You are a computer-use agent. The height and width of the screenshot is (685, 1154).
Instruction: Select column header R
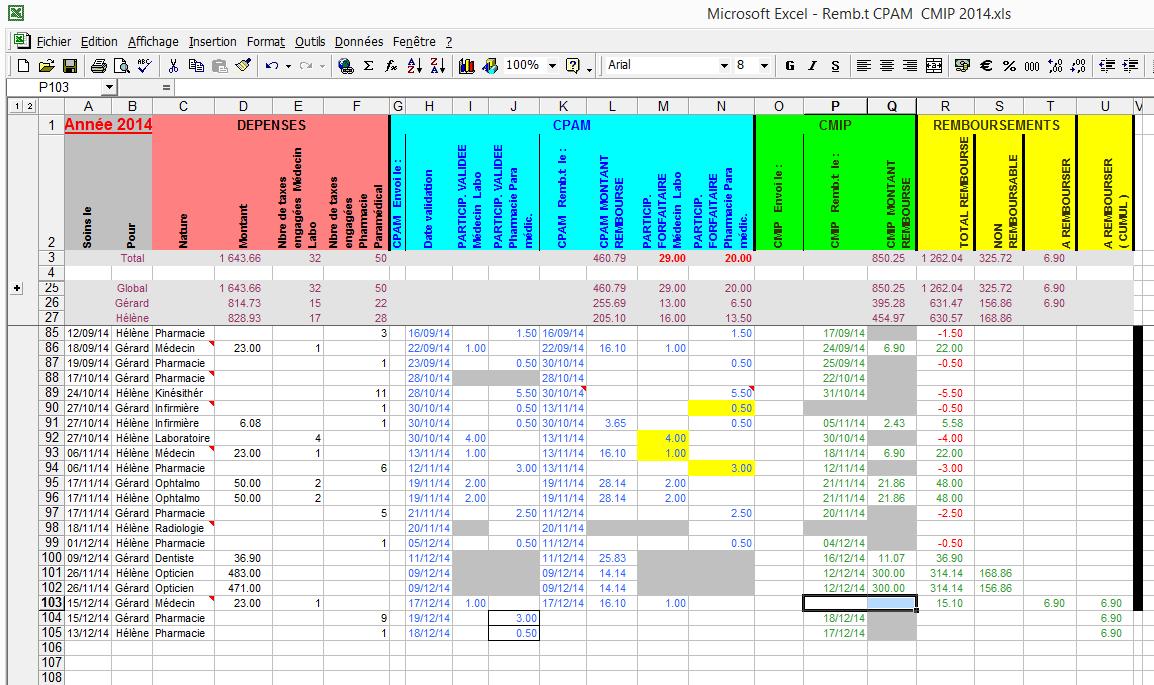[x=945, y=106]
